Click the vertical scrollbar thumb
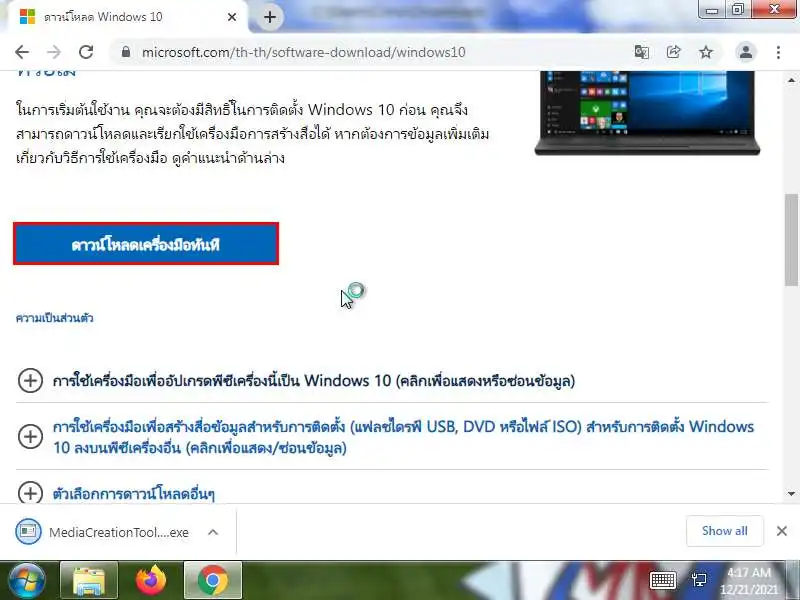Viewport: 800px width, 600px height. [x=791, y=240]
